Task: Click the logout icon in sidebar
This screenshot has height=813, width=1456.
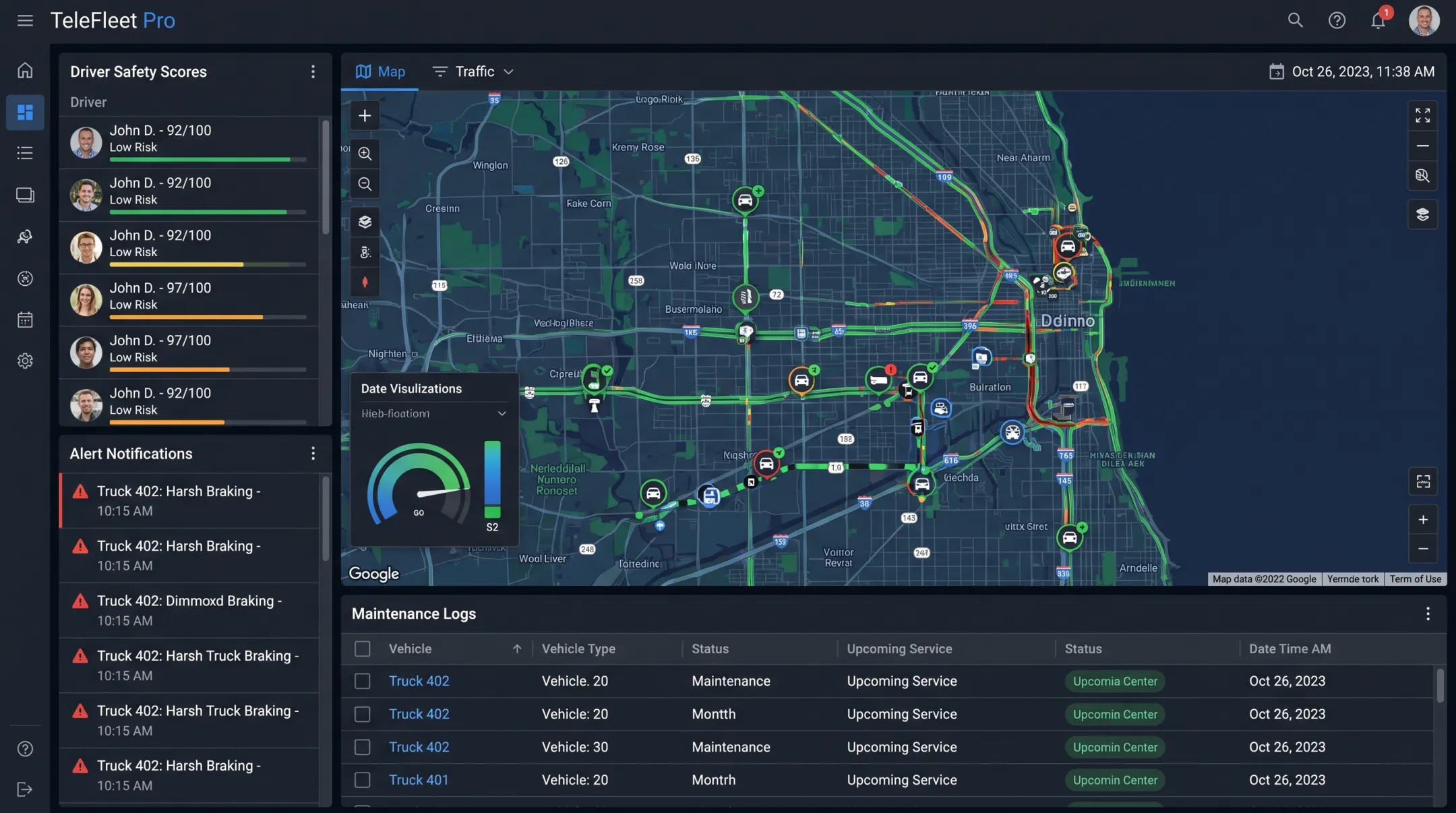Action: [x=25, y=789]
